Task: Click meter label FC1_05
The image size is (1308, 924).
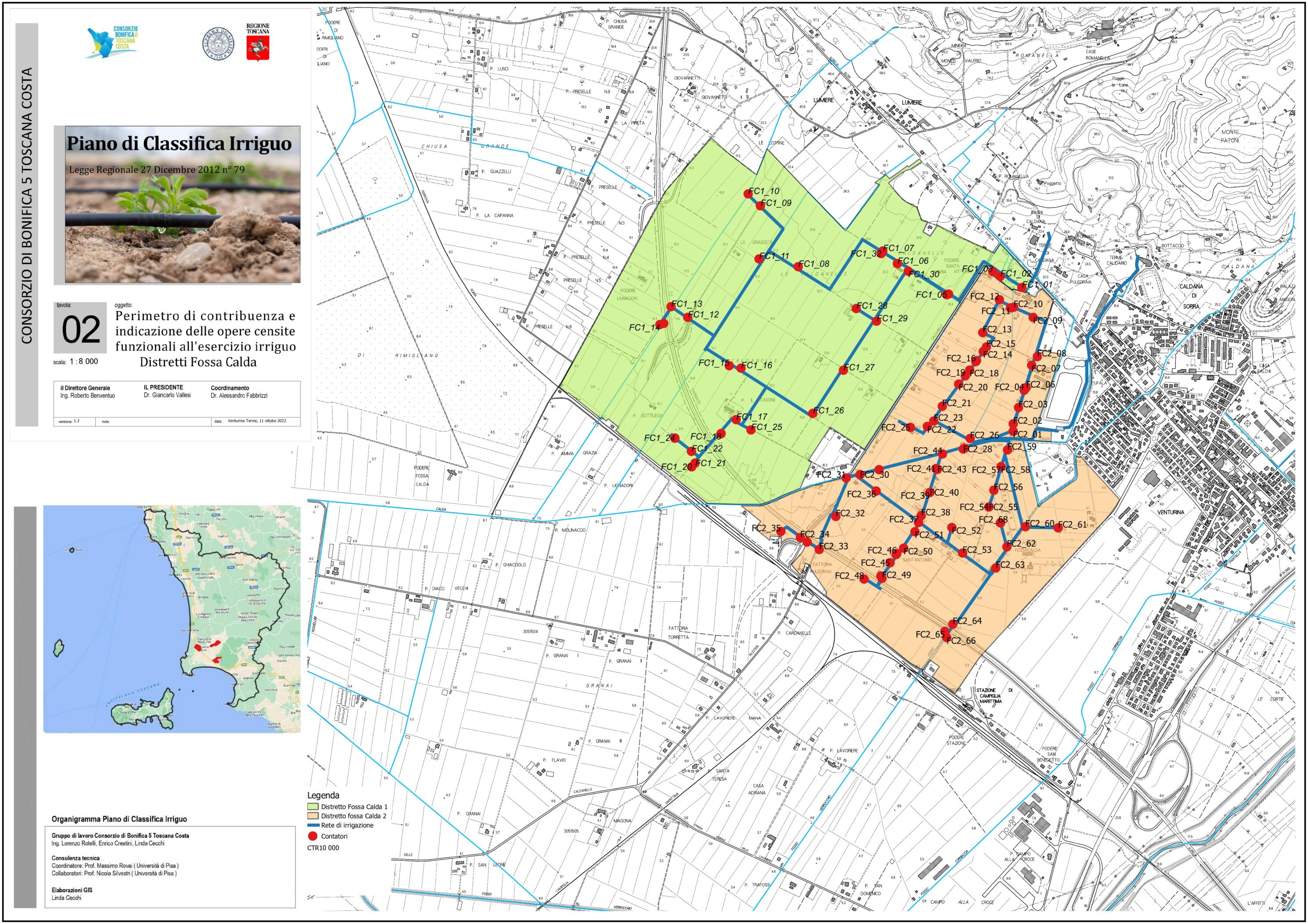Action: (931, 295)
